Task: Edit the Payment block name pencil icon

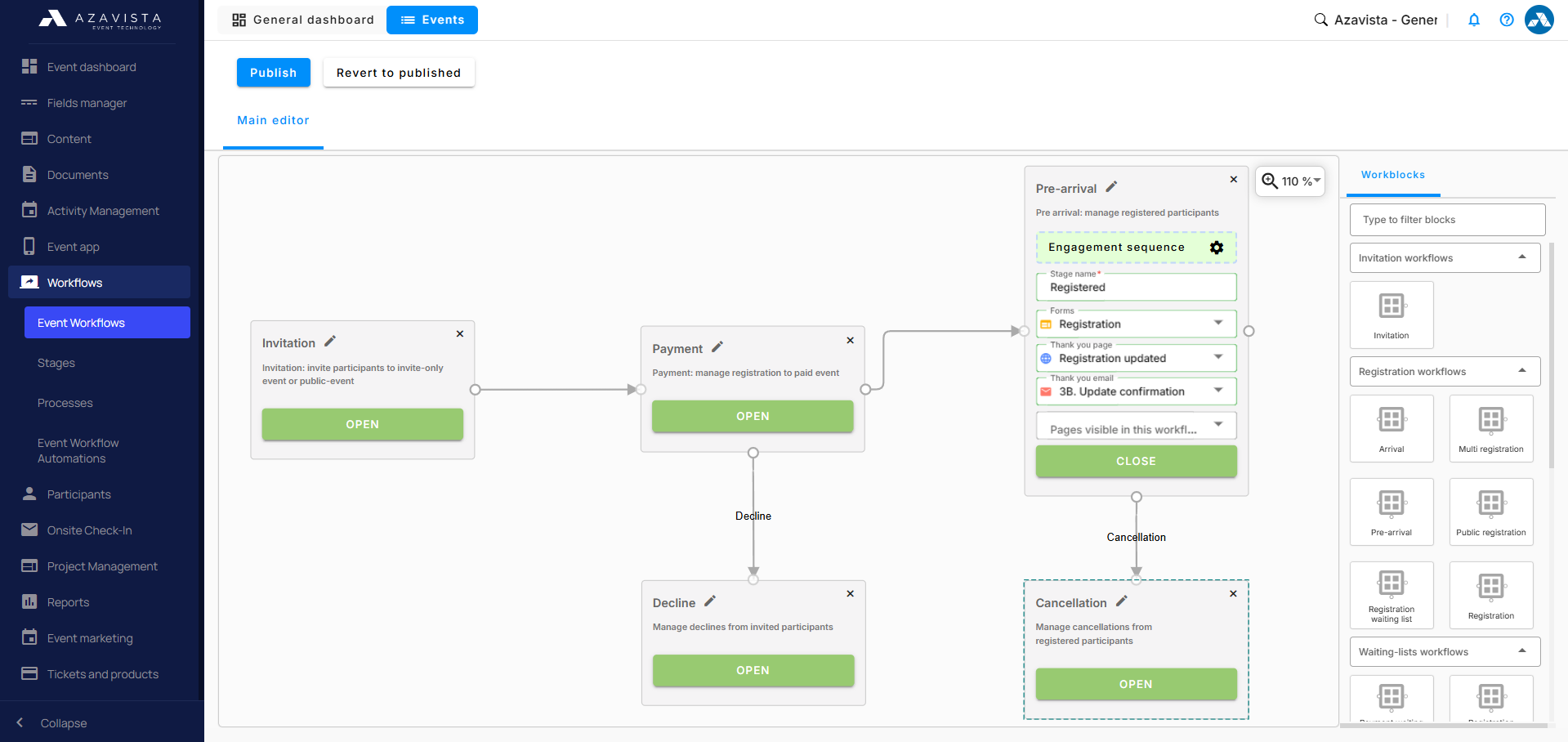Action: [x=717, y=347]
